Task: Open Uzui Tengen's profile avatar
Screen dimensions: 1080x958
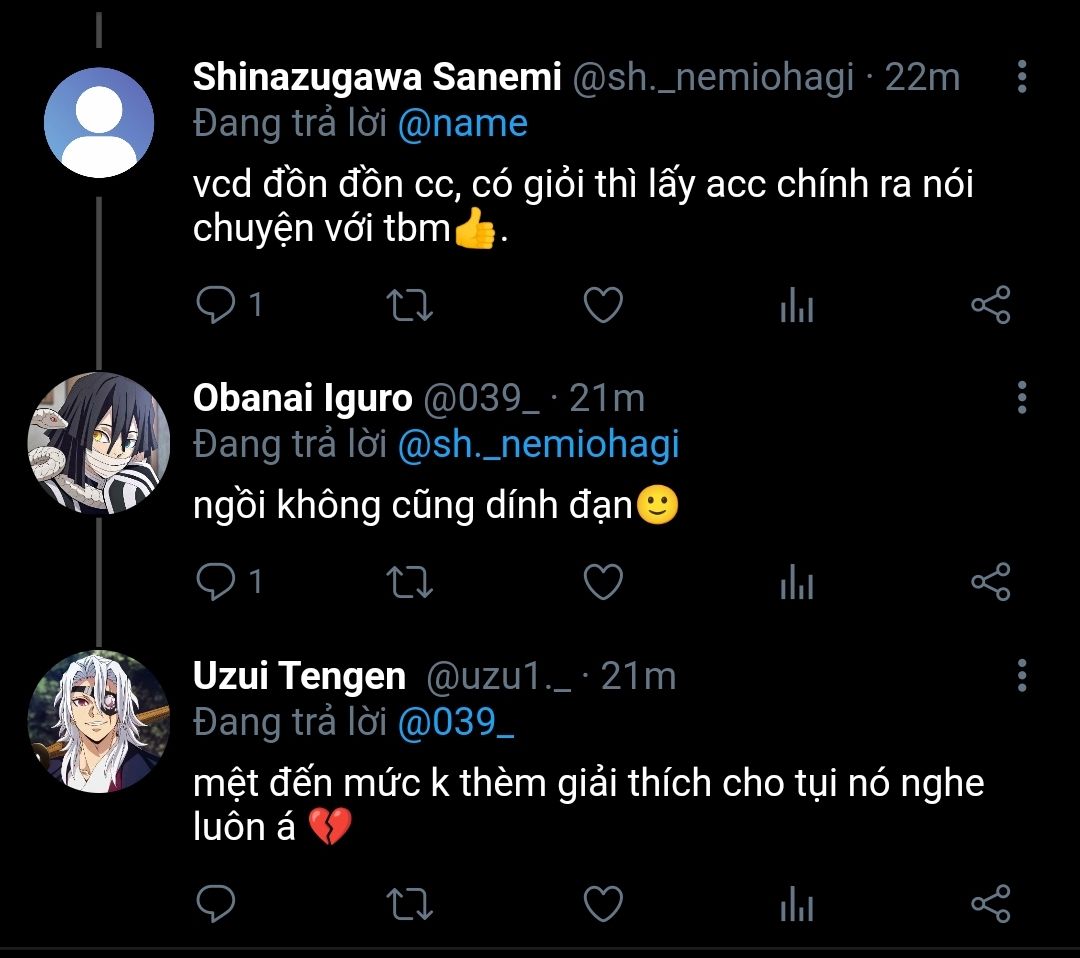Action: pyautogui.click(x=98, y=722)
